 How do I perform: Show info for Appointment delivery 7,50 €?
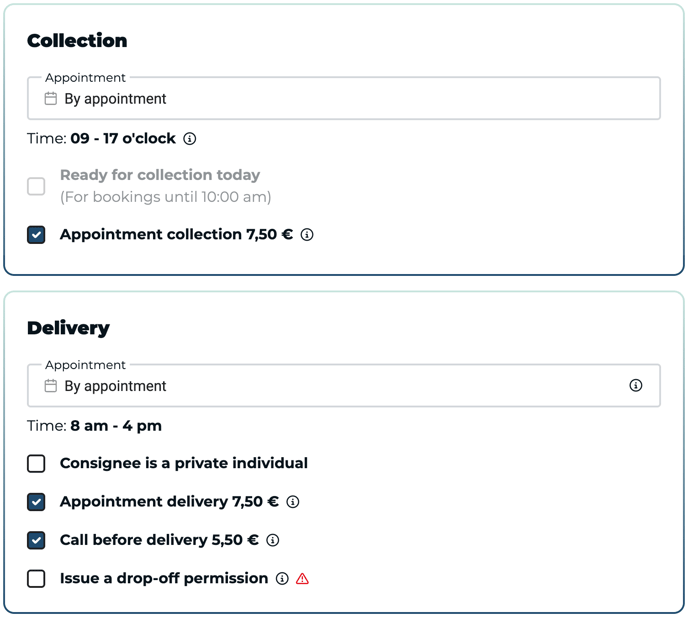point(293,502)
